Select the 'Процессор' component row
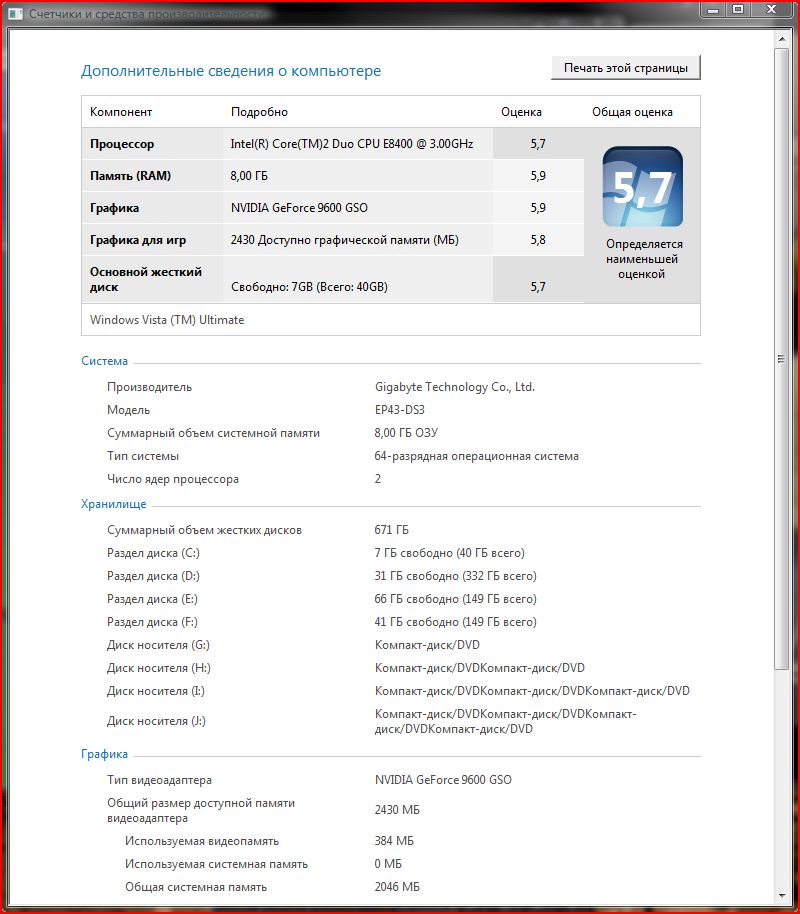This screenshot has width=800, height=914. click(x=122, y=144)
